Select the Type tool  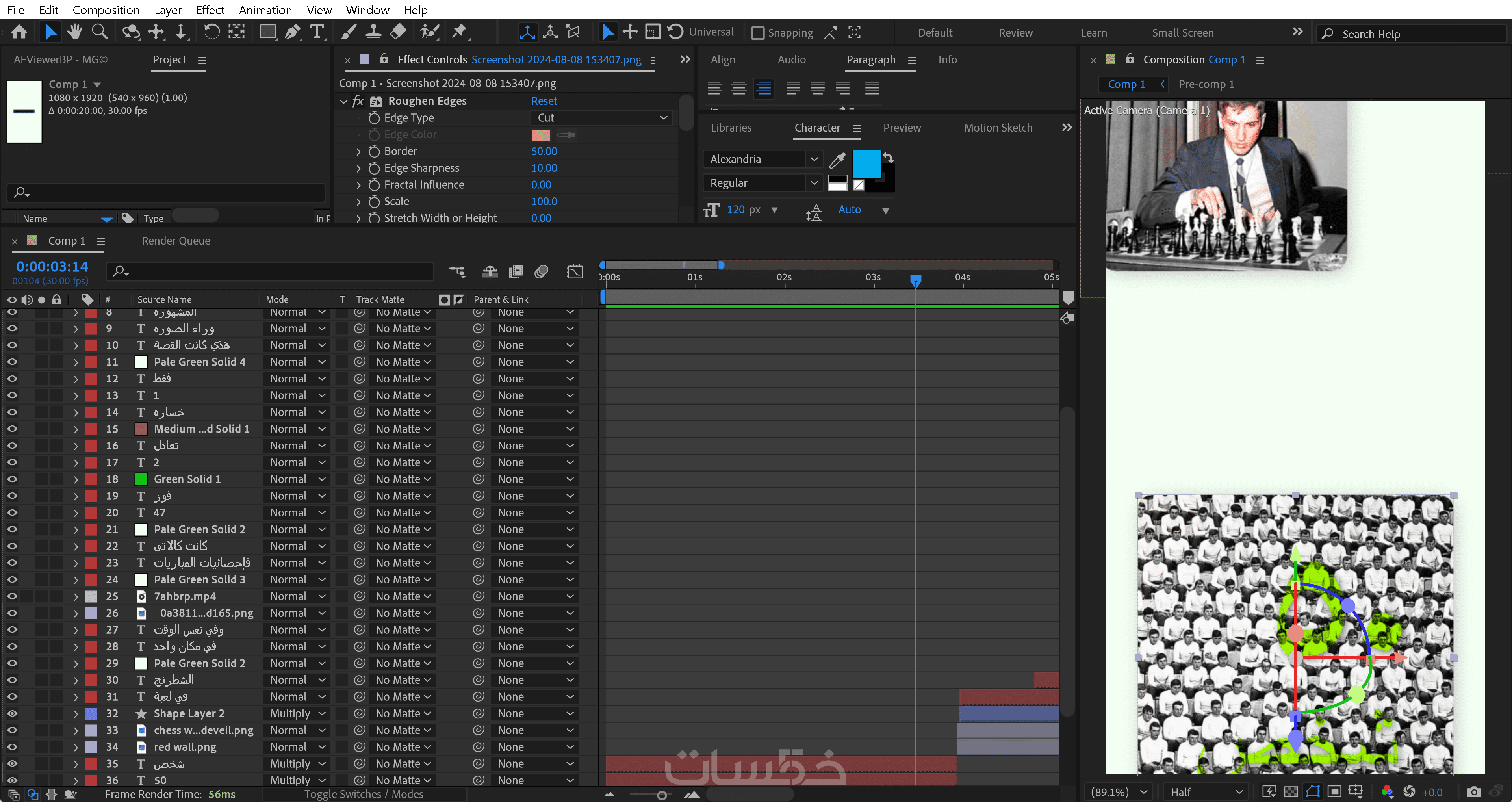[x=317, y=32]
